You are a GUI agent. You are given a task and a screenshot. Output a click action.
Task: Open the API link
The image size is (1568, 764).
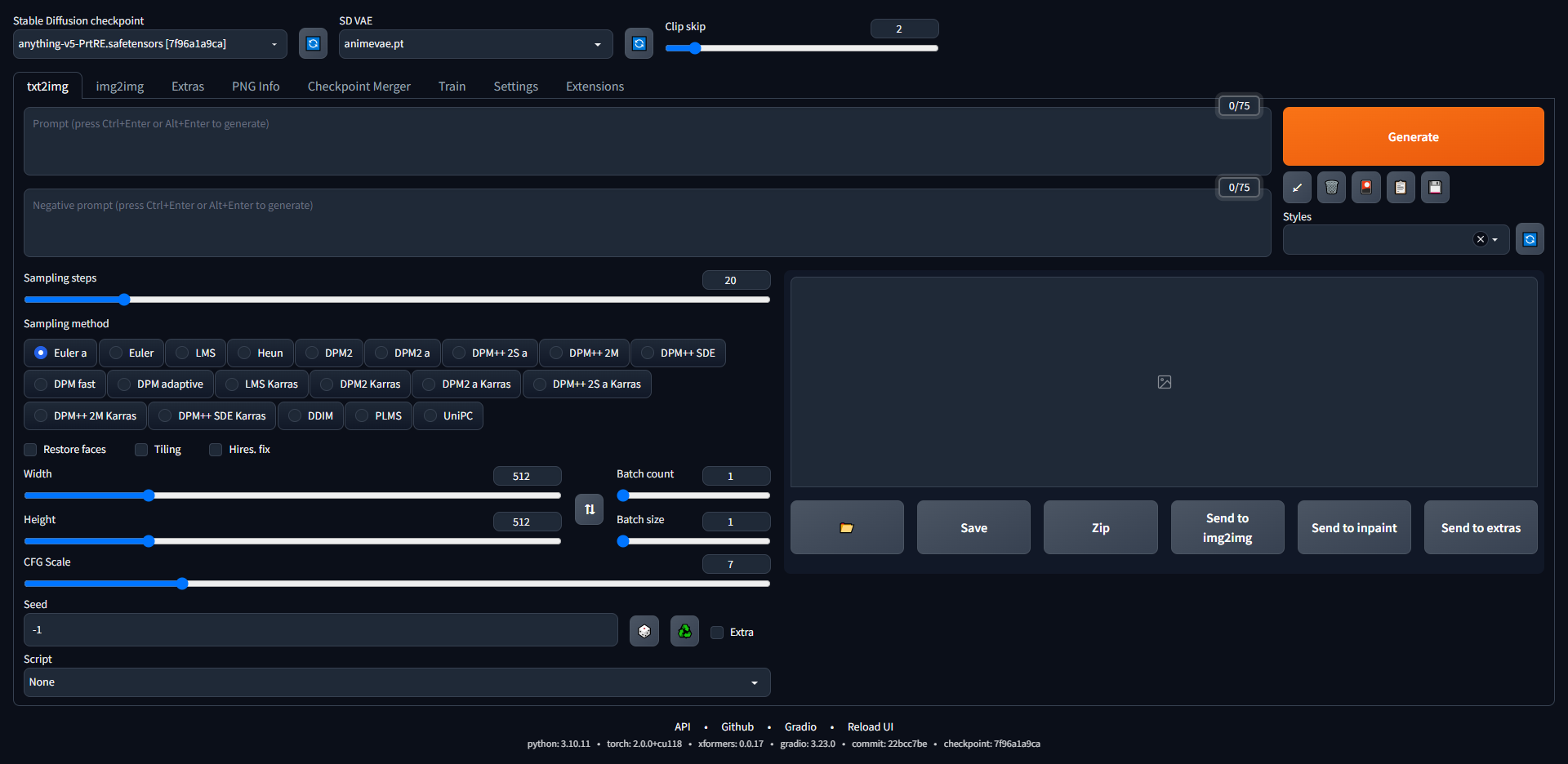click(x=682, y=726)
